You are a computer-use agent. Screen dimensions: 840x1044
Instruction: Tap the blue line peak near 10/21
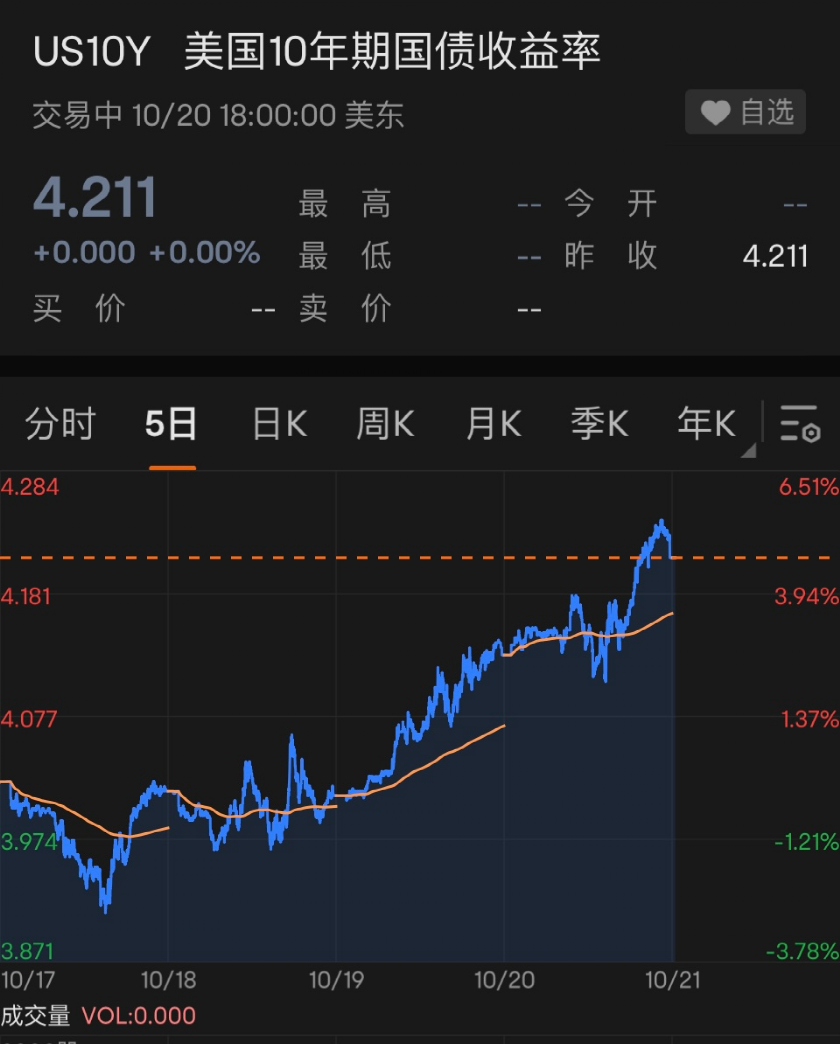click(x=660, y=522)
